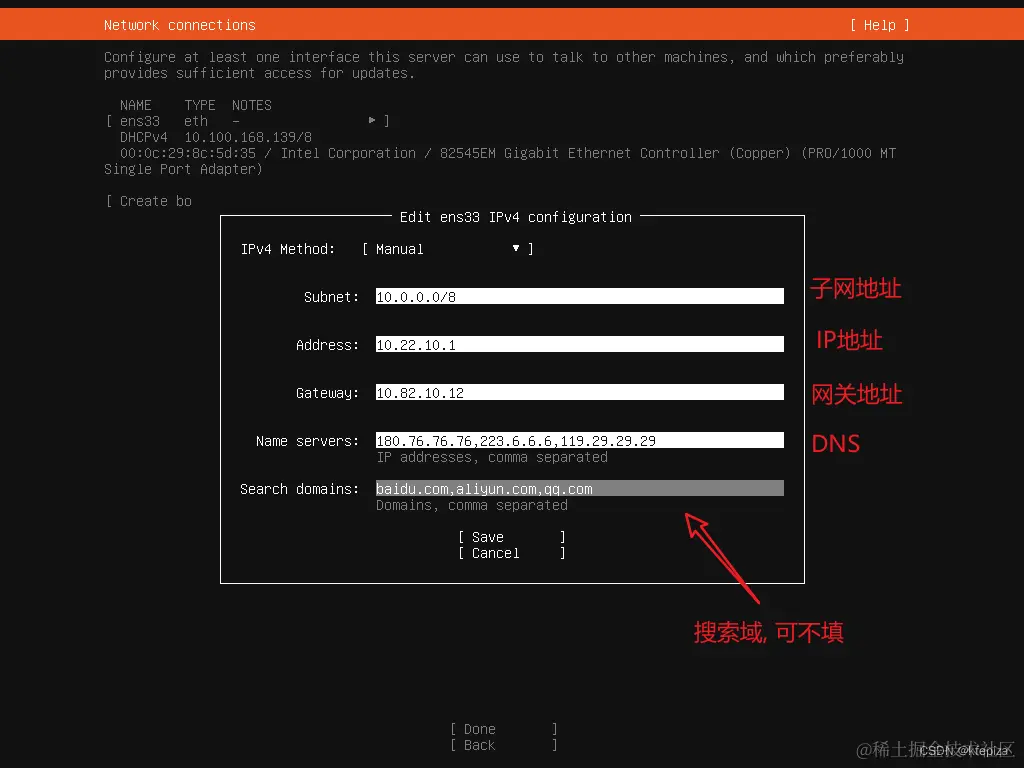
Task: Focus the Address input field
Action: point(579,344)
